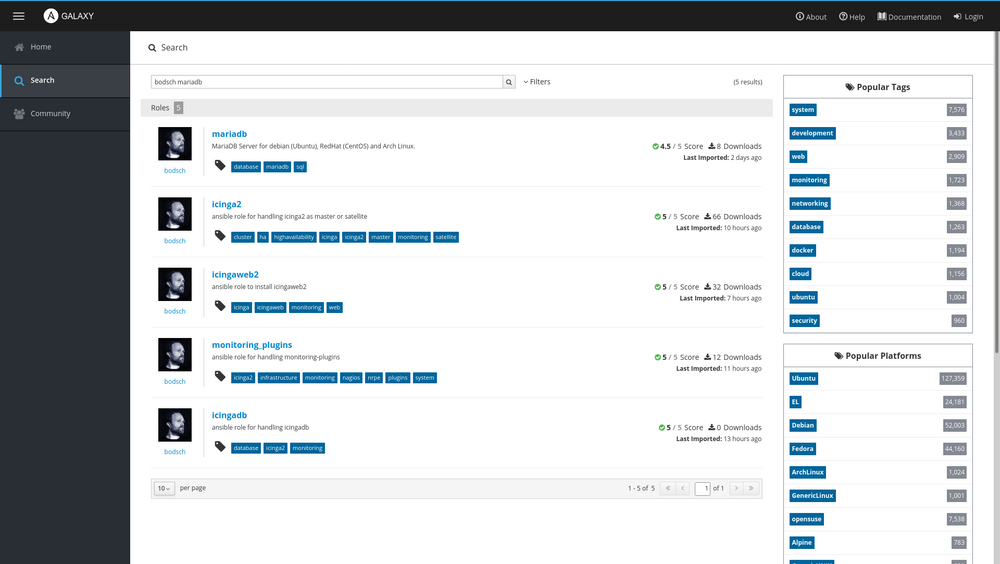The width and height of the screenshot is (1000, 564).
Task: Open the Documentation link
Action: click(909, 17)
